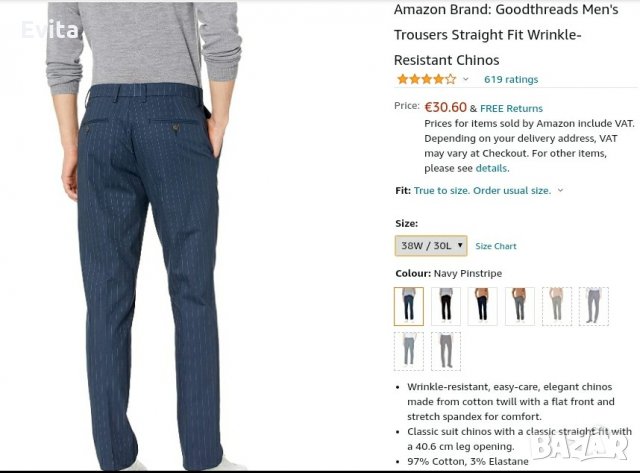Click the Goodthreads Men's Trousers product title

[506, 35]
